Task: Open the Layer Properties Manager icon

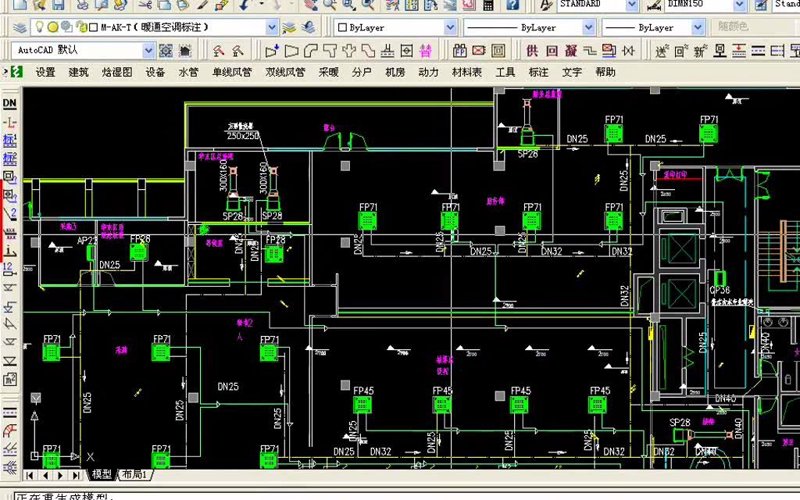Action: (x=19, y=28)
